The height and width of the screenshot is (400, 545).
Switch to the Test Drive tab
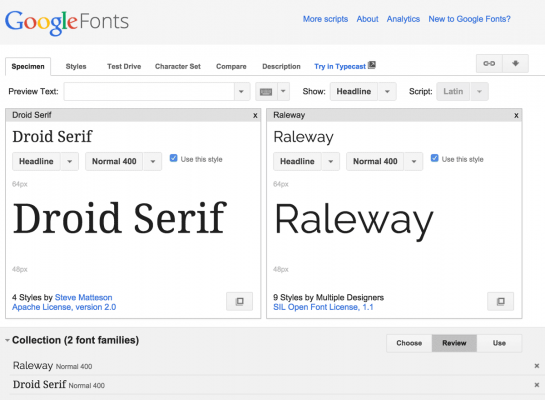124,66
